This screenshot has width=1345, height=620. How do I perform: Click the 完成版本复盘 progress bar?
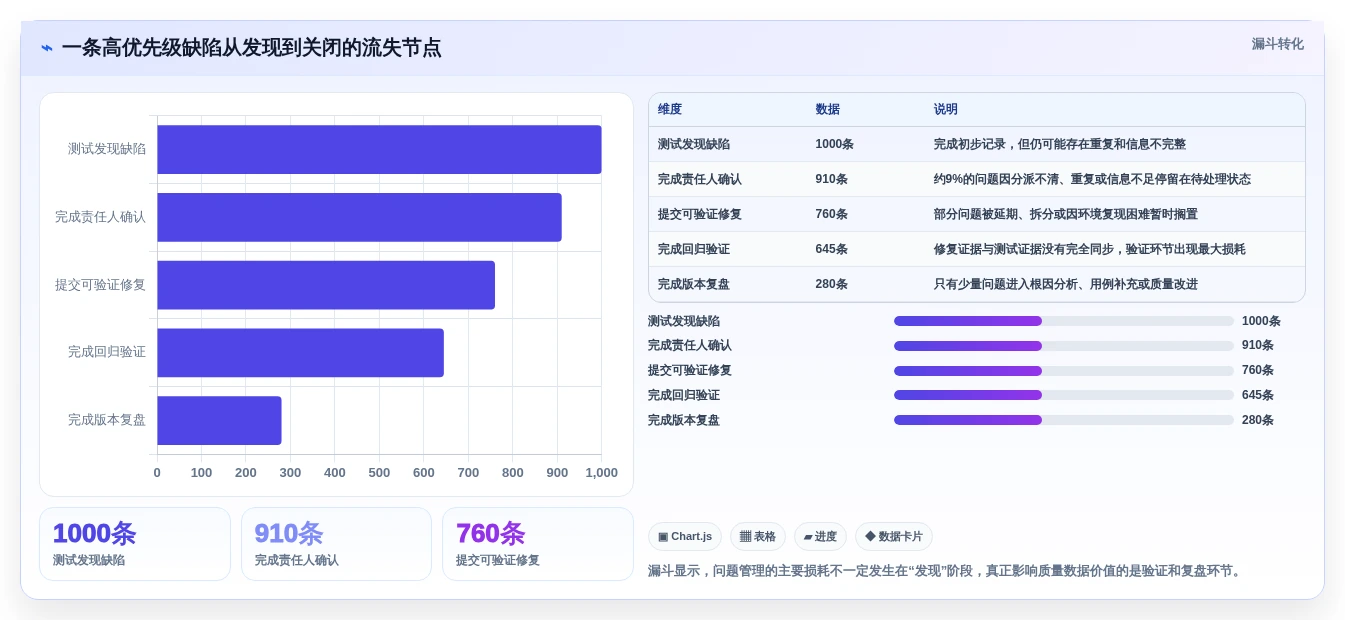[1063, 420]
